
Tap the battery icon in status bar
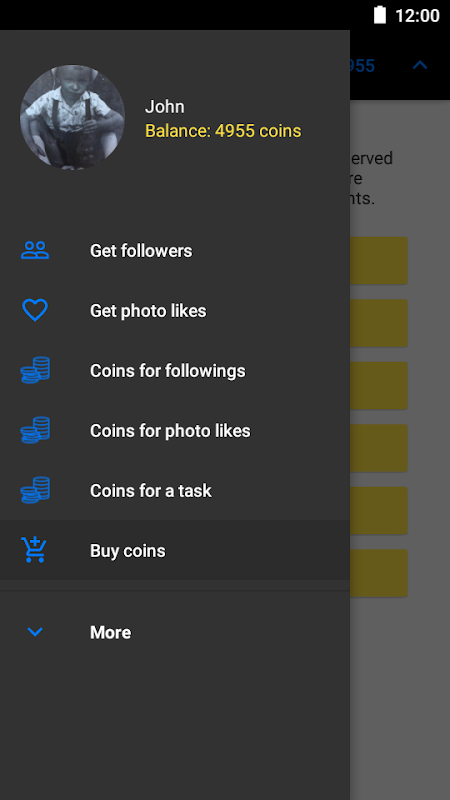[380, 15]
